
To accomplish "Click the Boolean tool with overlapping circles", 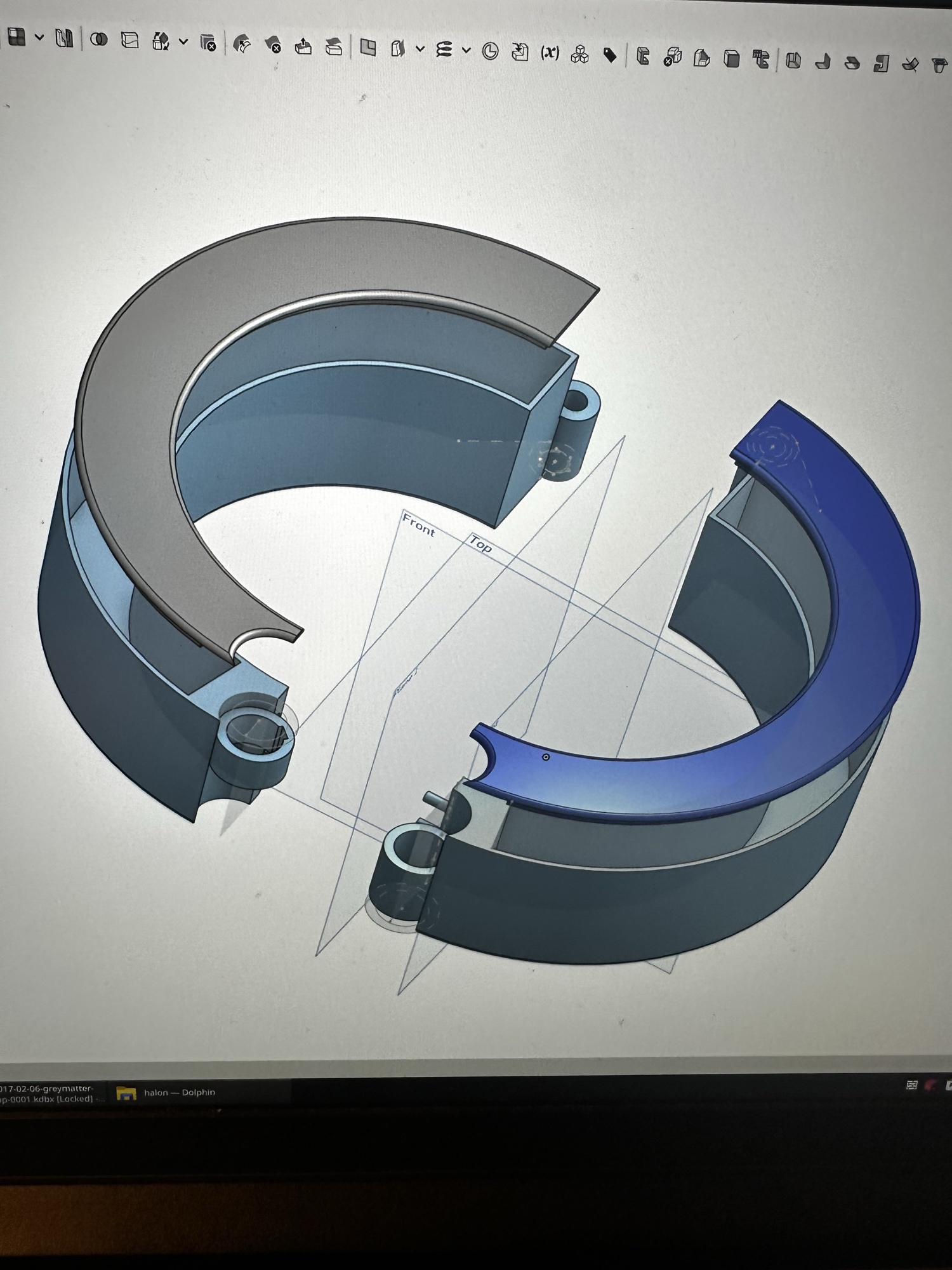I will pos(98,39).
